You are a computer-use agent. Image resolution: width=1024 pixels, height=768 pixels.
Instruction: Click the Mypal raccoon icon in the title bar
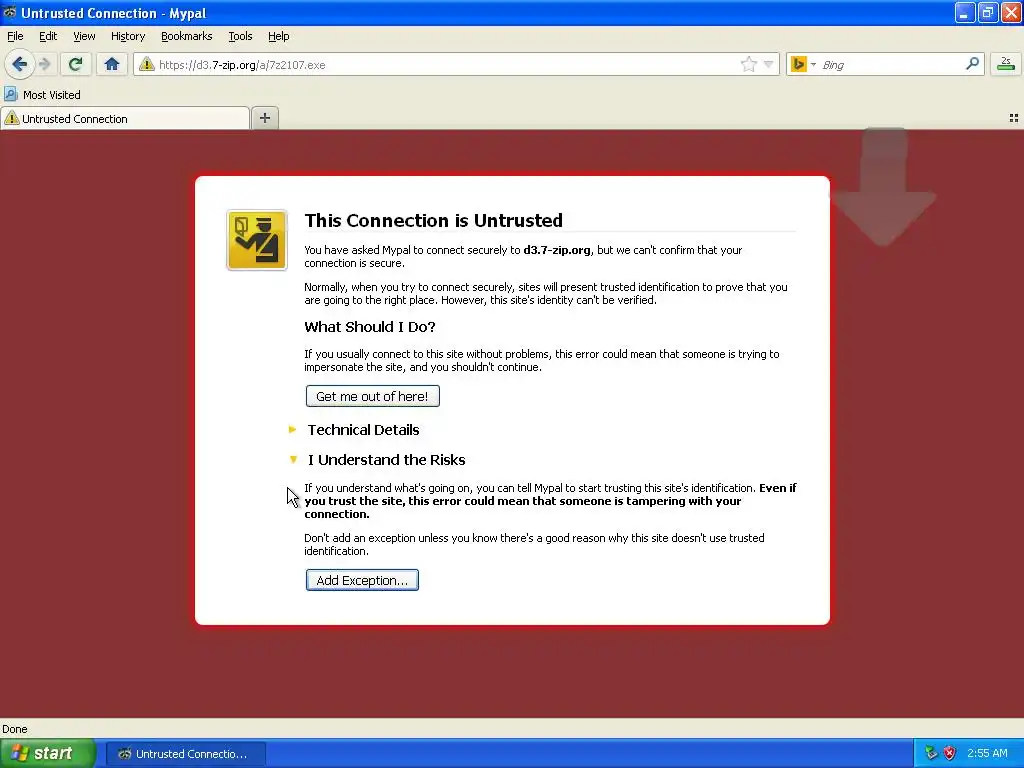coord(10,12)
